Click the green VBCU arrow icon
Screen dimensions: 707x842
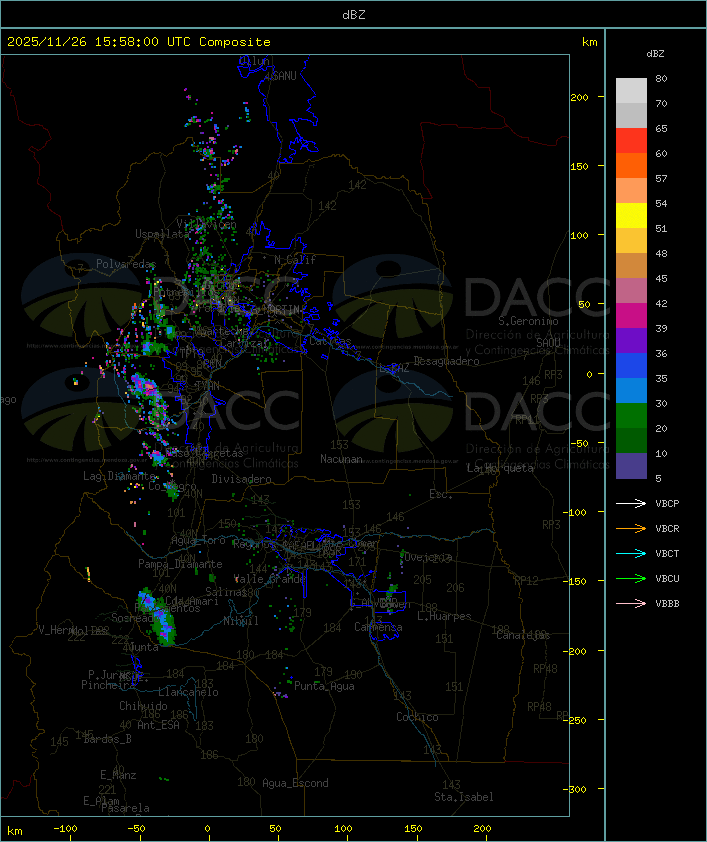pos(631,578)
